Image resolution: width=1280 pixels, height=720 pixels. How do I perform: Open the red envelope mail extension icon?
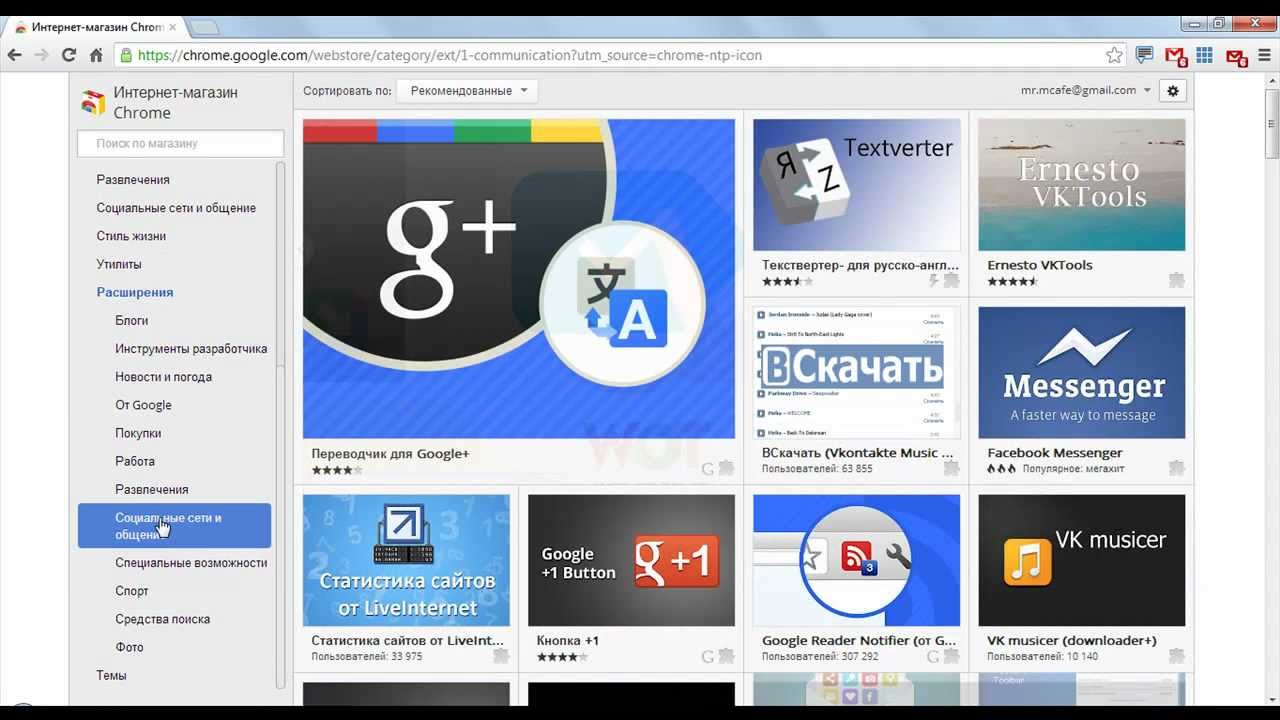[x=1236, y=57]
